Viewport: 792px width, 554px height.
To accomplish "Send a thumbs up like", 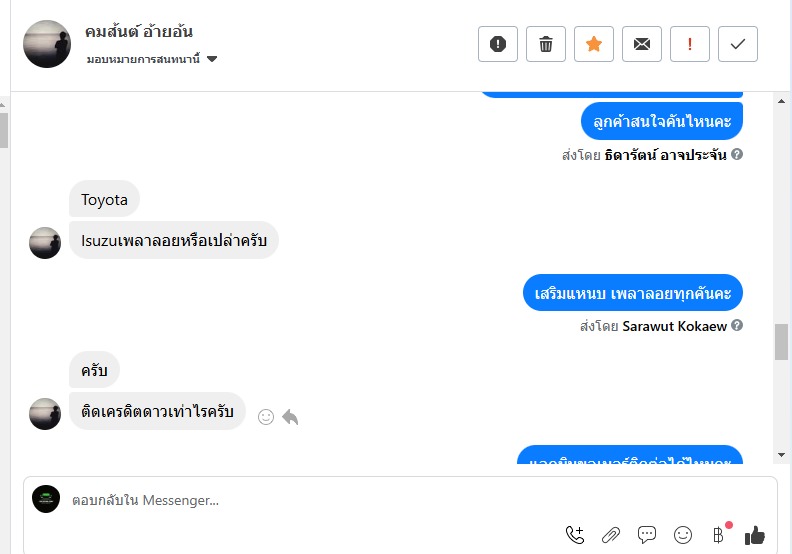I will click(x=755, y=535).
